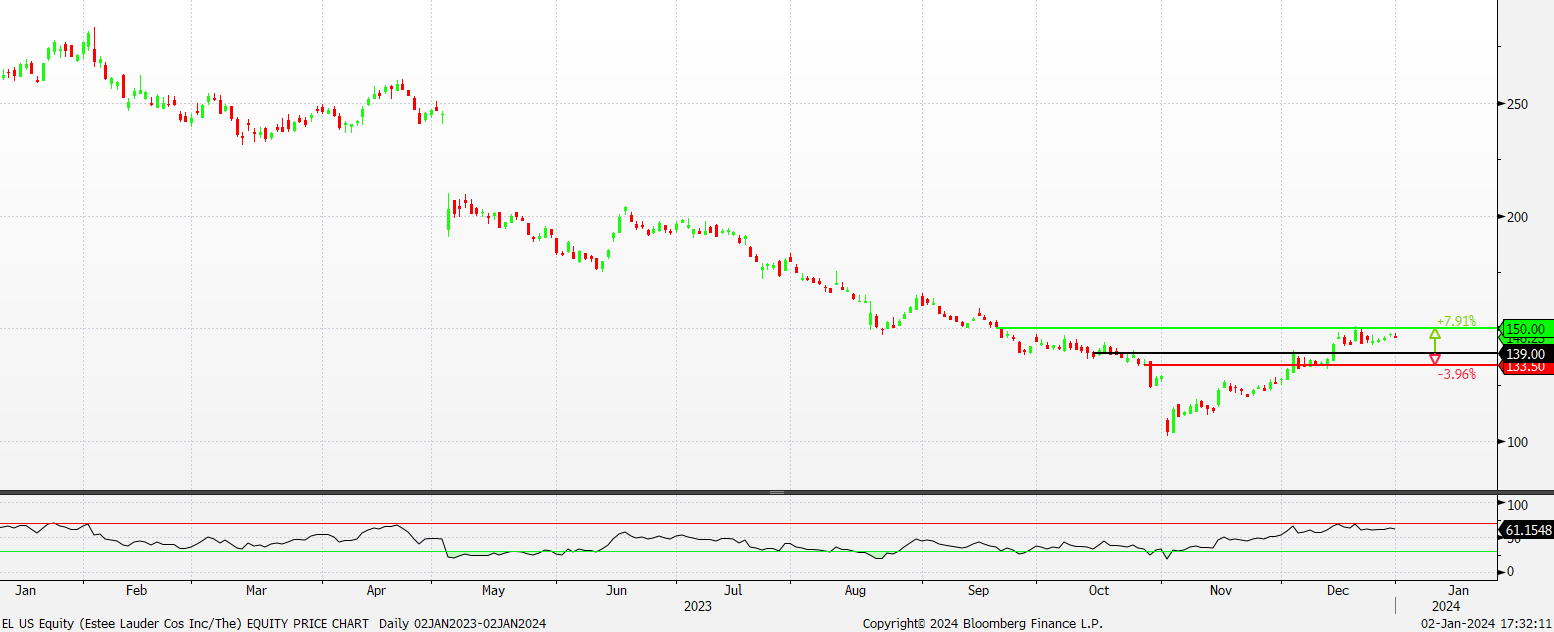Select the red horizontal line at 133.50
This screenshot has height=632, width=1554.
[x=1250, y=365]
